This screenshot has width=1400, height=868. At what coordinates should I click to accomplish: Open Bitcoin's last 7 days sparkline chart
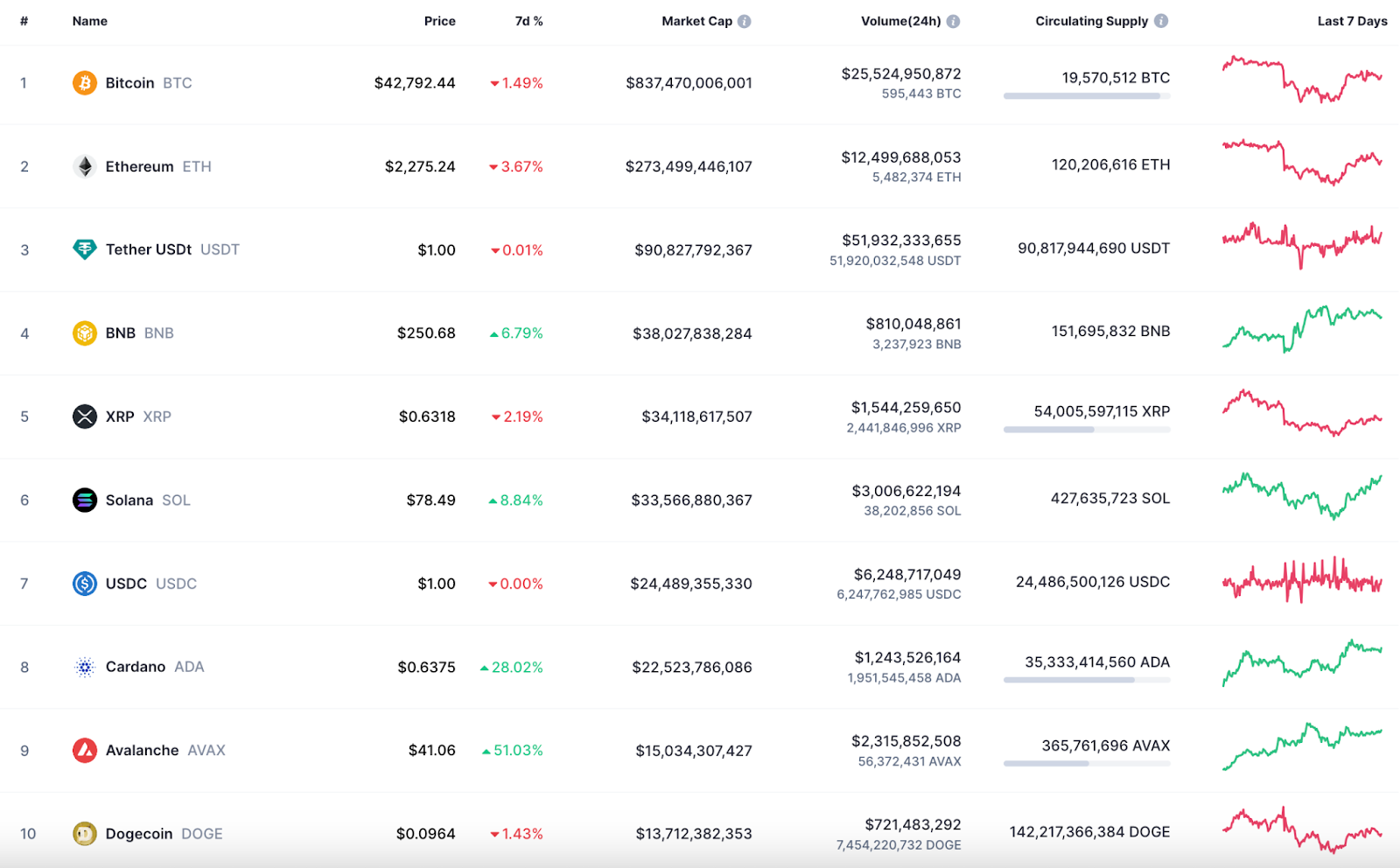coord(1302,80)
